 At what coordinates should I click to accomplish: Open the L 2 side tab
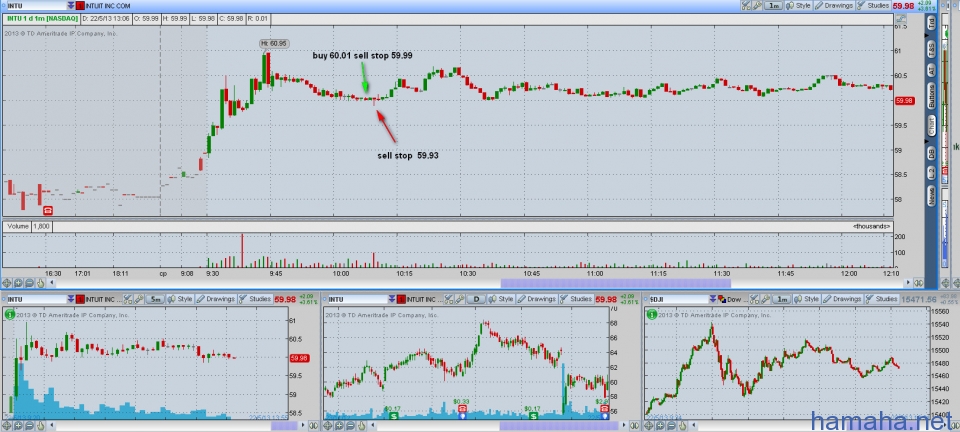pos(931,174)
